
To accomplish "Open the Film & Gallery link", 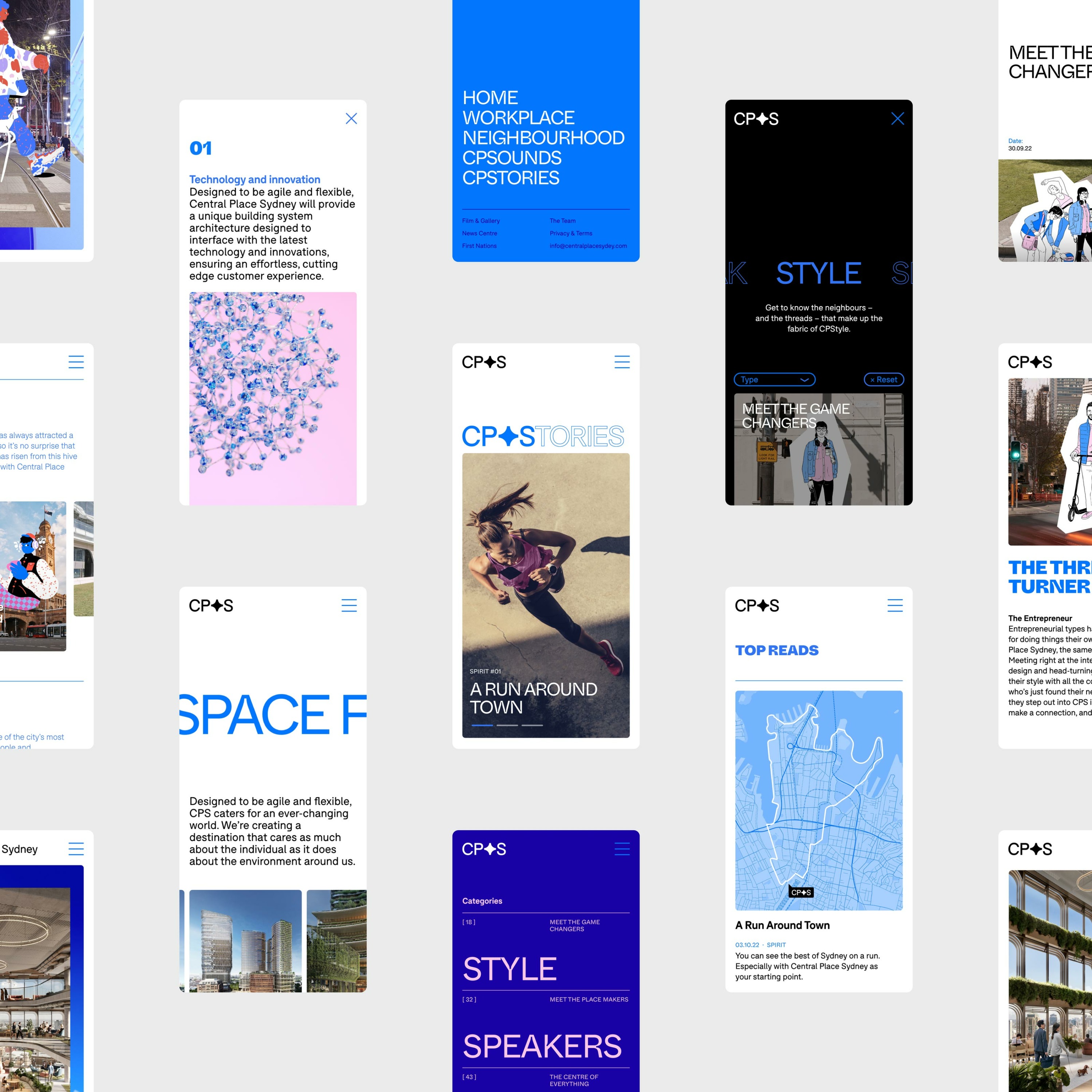I will pos(480,221).
